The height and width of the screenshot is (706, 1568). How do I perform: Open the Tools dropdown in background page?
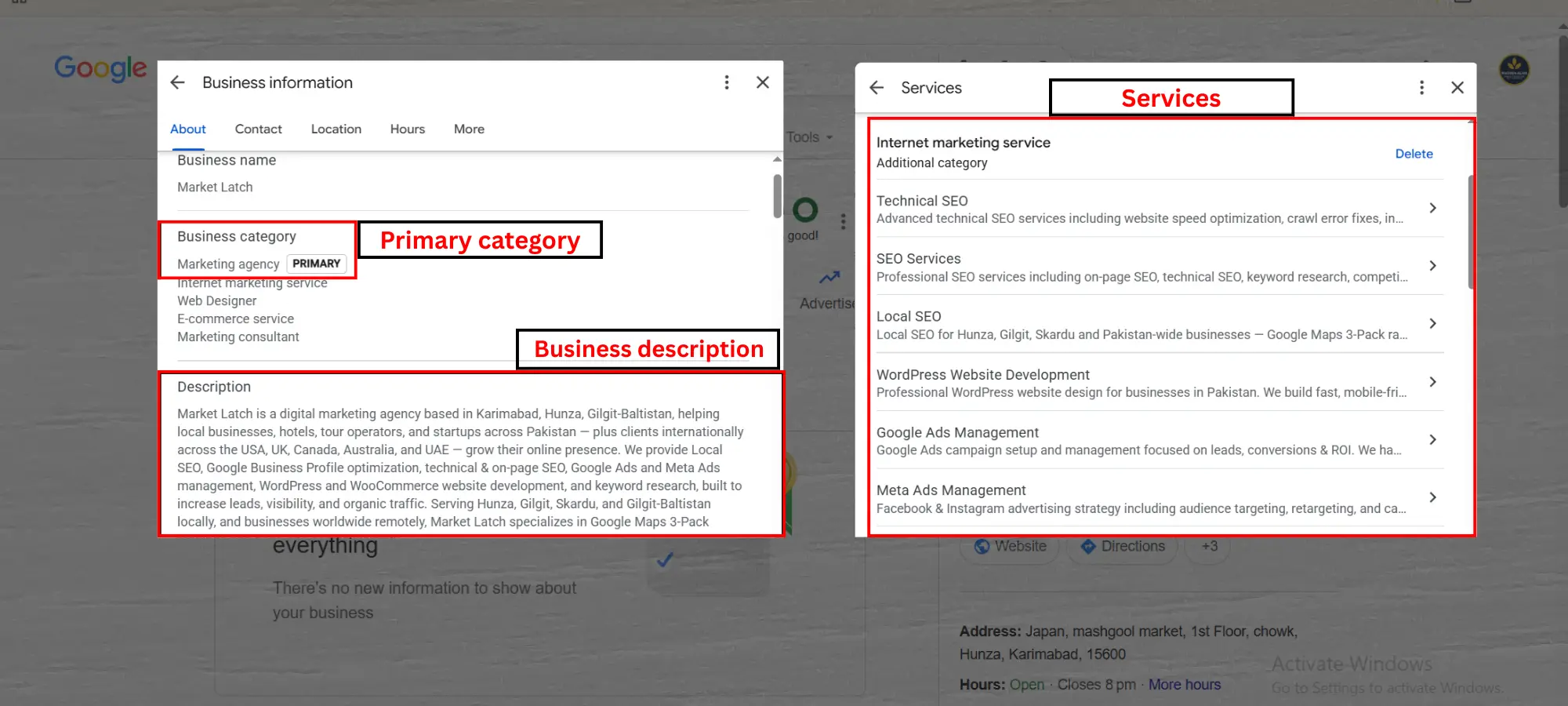810,137
